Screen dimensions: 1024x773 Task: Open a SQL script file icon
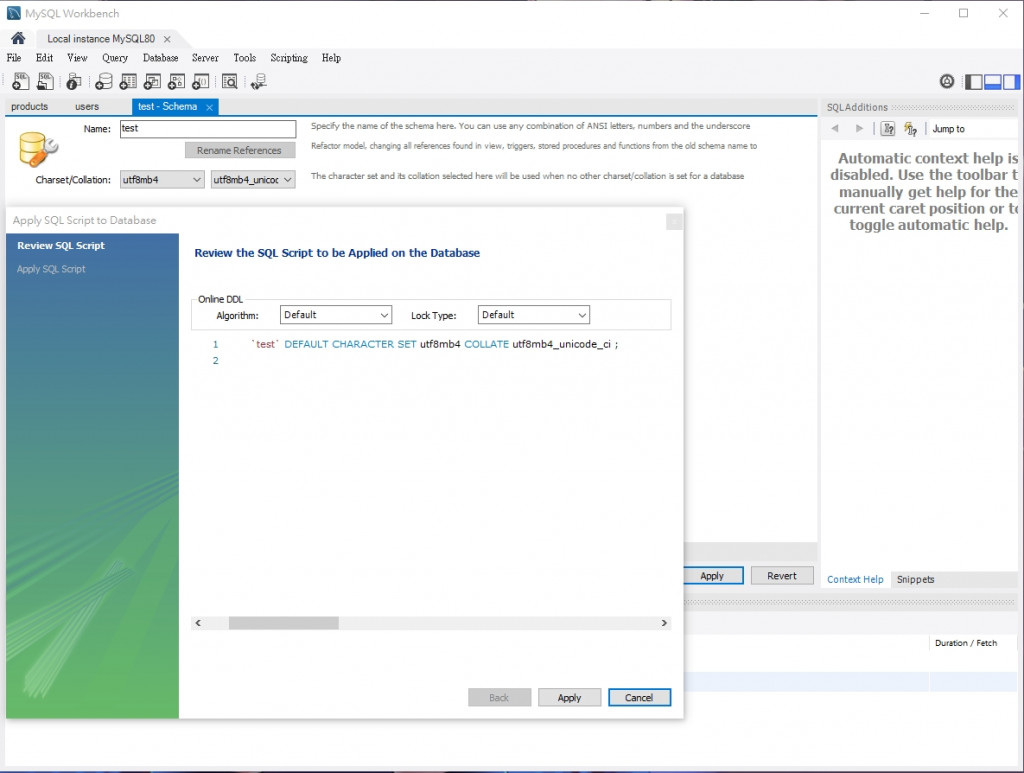[x=45, y=82]
